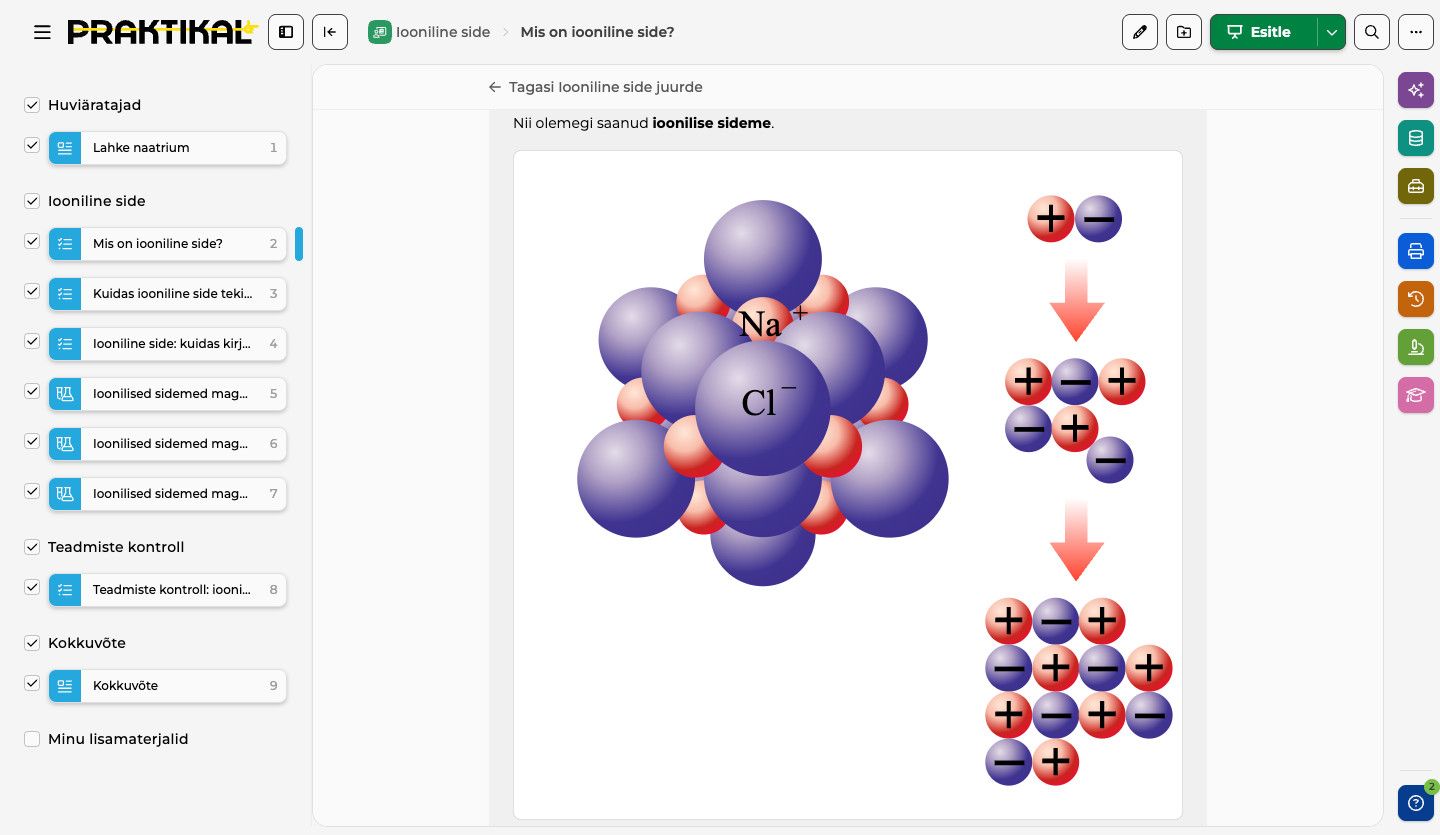The width and height of the screenshot is (1440, 835).
Task: Select the Kokkuvõte lesson item
Action: click(168, 686)
